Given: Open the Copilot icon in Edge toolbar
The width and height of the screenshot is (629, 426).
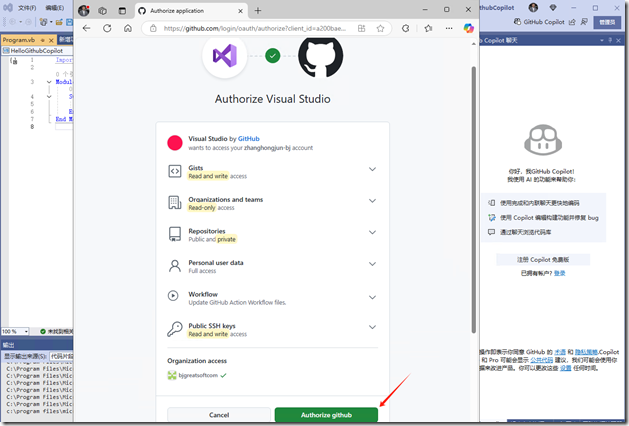Looking at the screenshot, I should pyautogui.click(x=469, y=28).
